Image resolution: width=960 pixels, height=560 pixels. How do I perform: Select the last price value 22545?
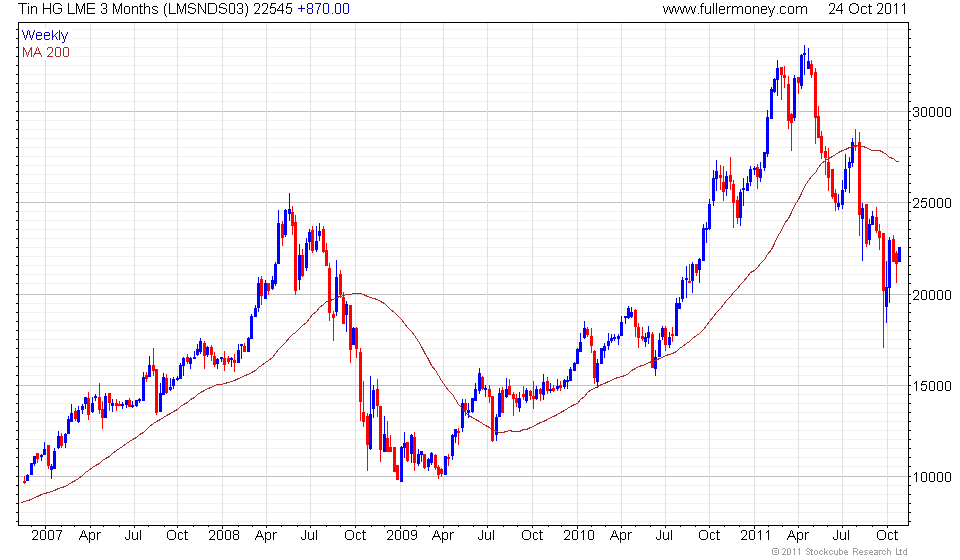coord(273,9)
